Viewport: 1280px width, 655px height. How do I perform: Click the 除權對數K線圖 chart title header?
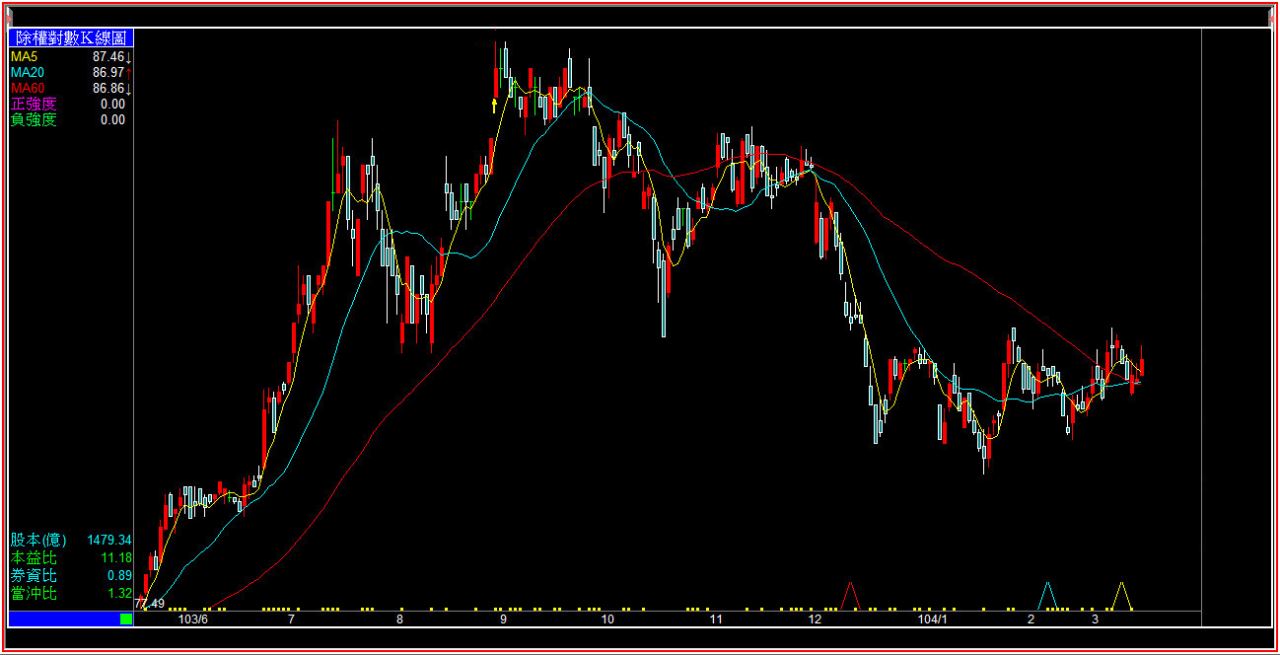[x=70, y=38]
